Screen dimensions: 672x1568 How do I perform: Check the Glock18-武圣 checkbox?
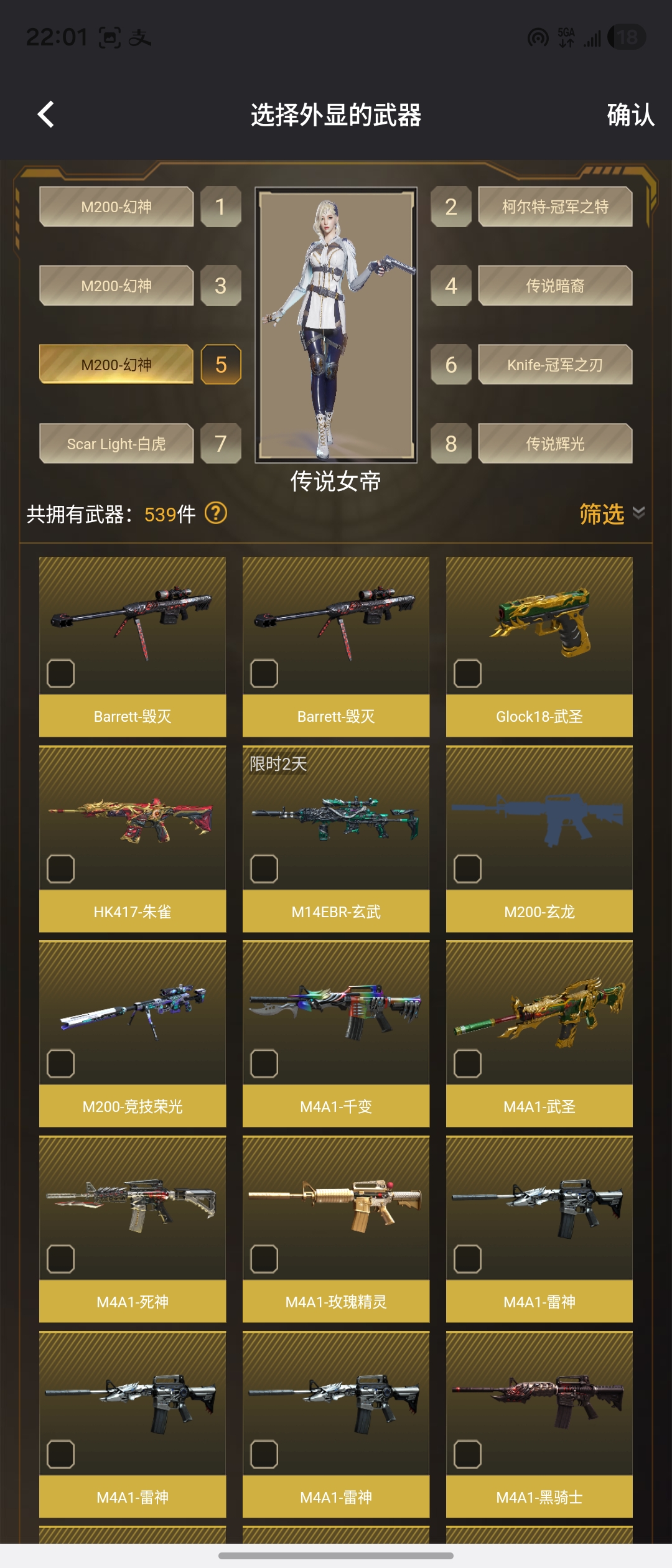click(468, 673)
